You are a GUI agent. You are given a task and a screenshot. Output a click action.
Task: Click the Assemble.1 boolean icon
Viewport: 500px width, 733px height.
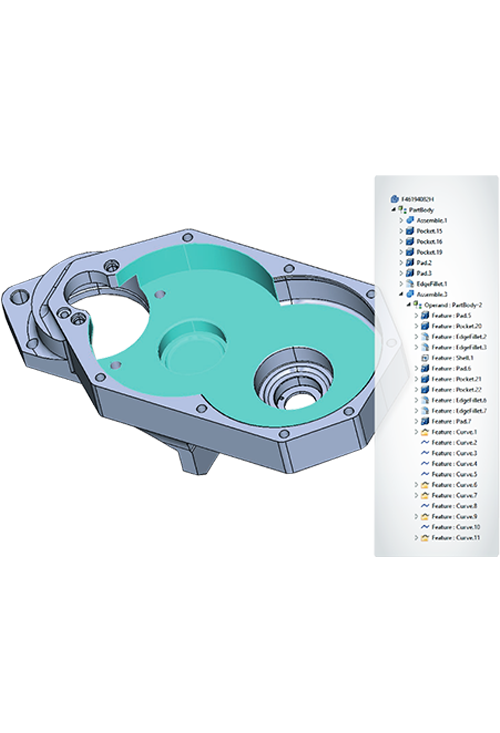[410, 220]
